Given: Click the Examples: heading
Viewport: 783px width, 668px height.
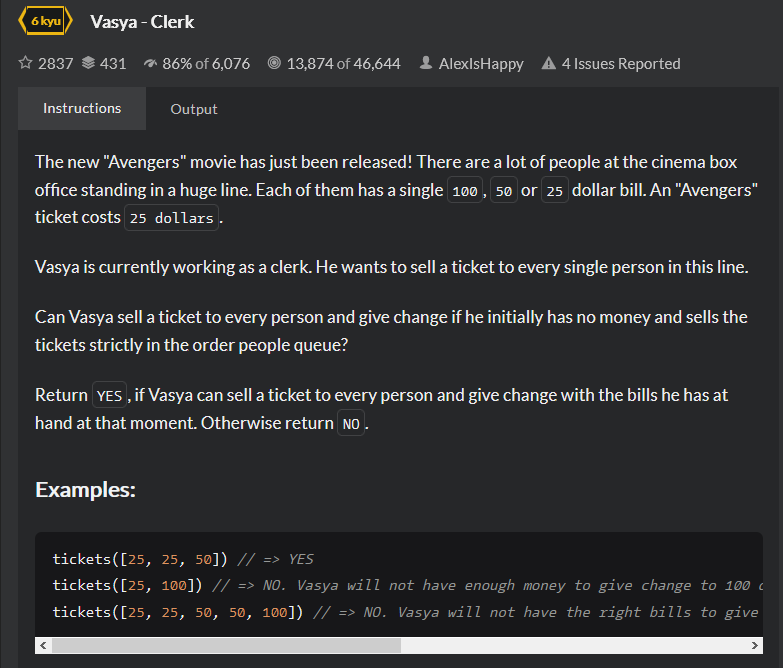Looking at the screenshot, I should [x=85, y=490].
